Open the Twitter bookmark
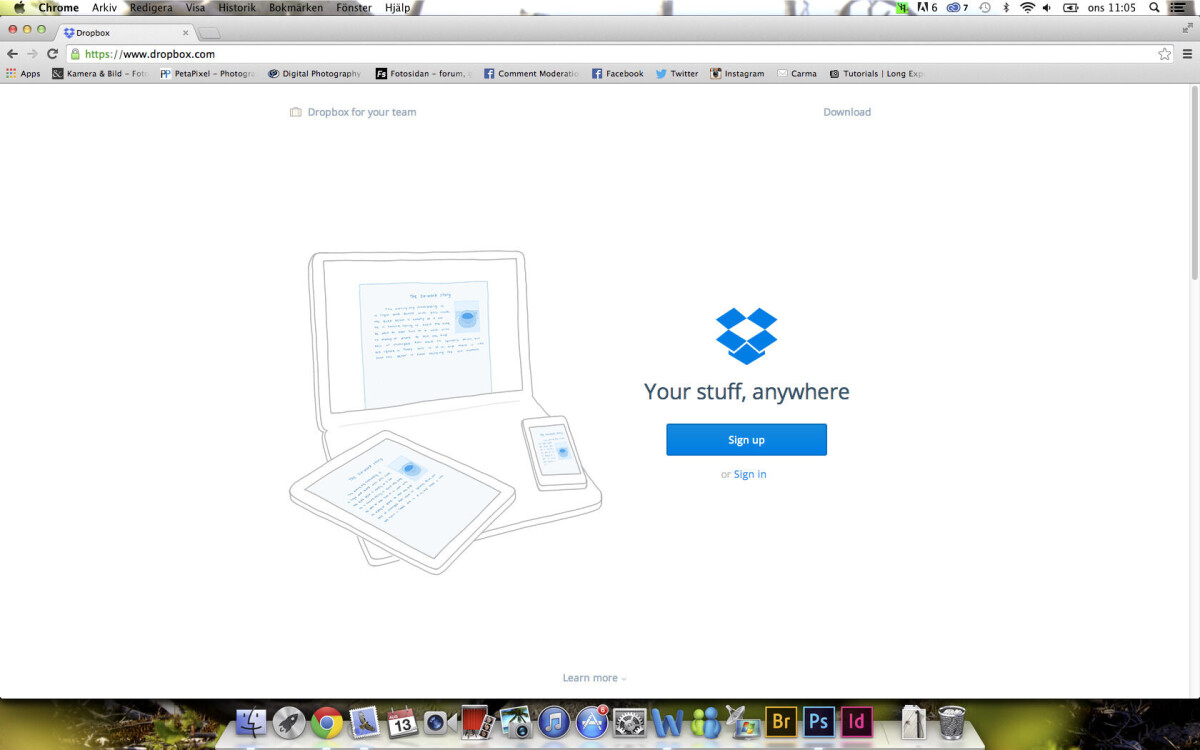The width and height of the screenshot is (1200, 750). point(677,74)
